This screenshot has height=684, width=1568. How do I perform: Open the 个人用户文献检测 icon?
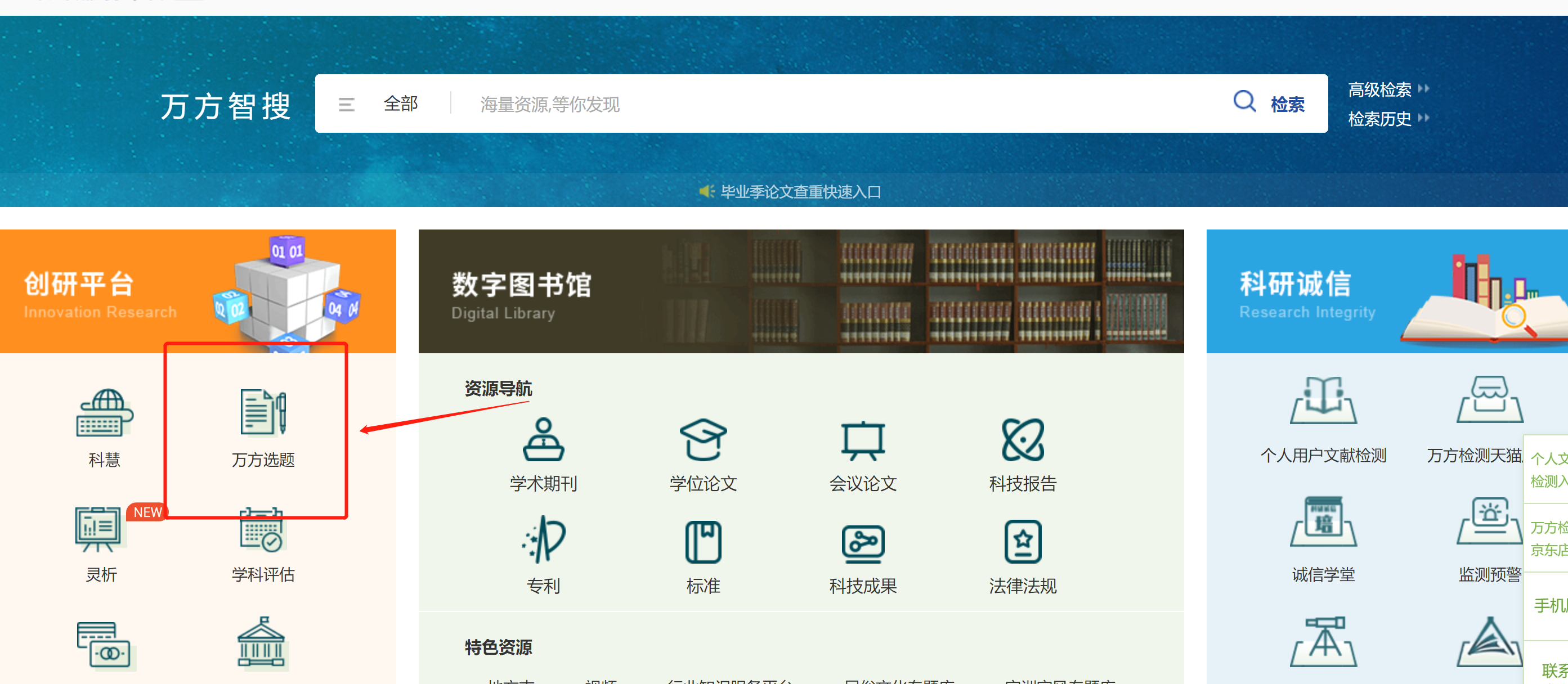[1323, 400]
